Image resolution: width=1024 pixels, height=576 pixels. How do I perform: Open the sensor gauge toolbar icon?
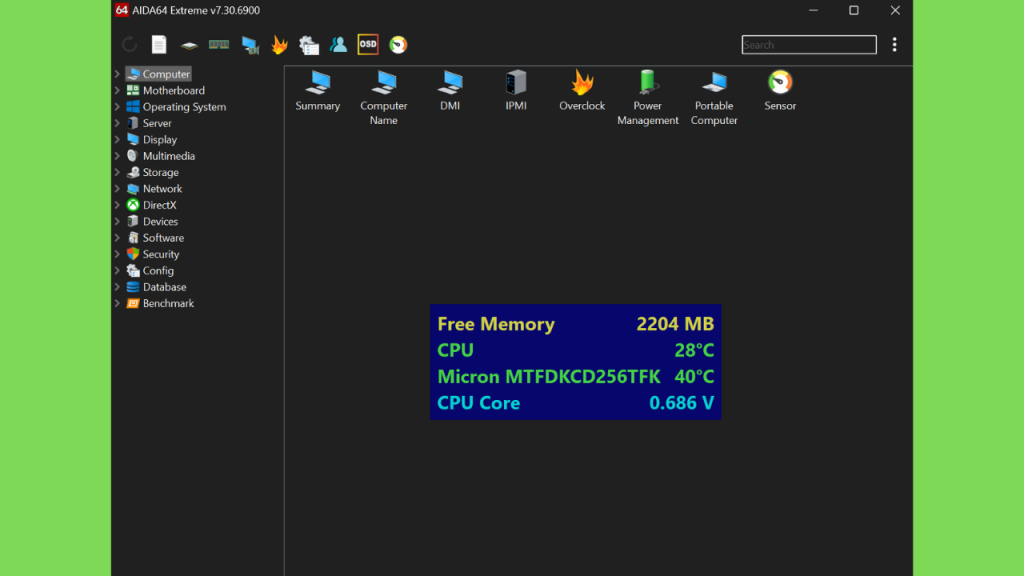coord(398,44)
